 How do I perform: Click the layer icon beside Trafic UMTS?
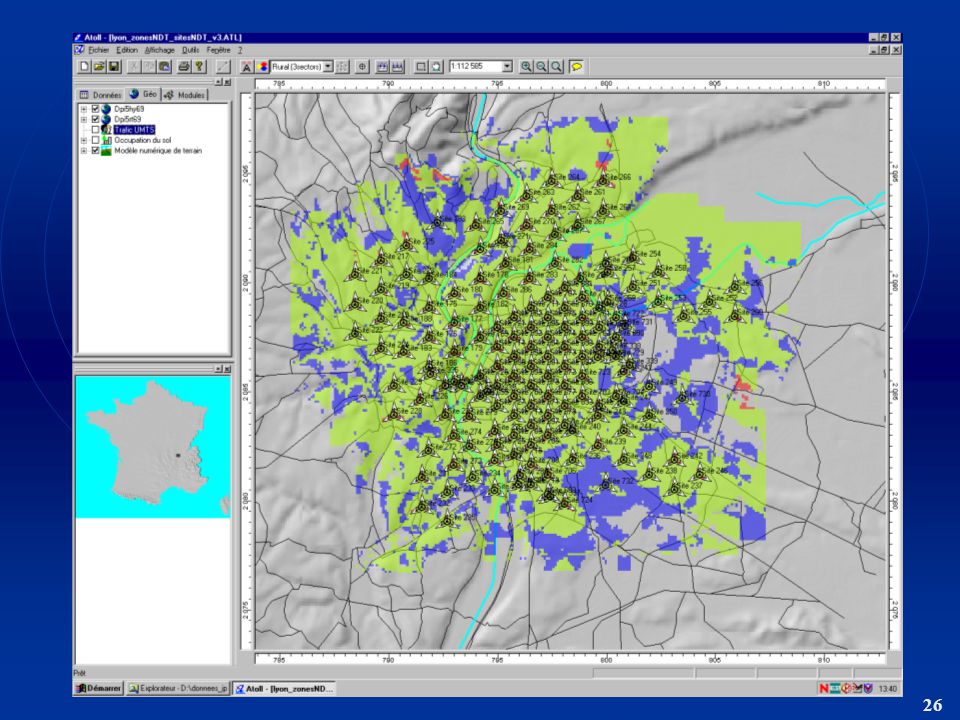pos(107,130)
